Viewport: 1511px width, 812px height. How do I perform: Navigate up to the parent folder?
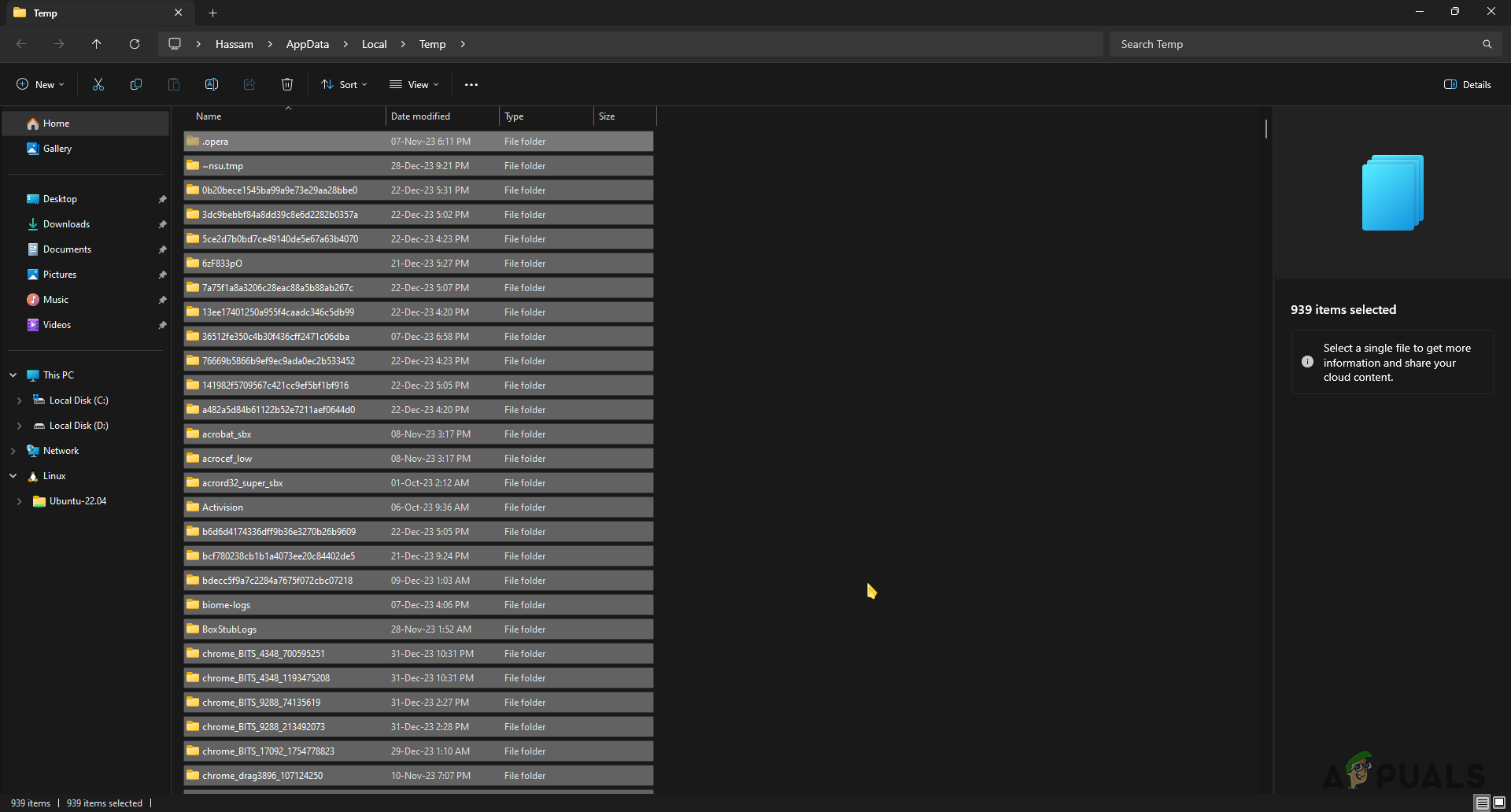click(x=96, y=44)
